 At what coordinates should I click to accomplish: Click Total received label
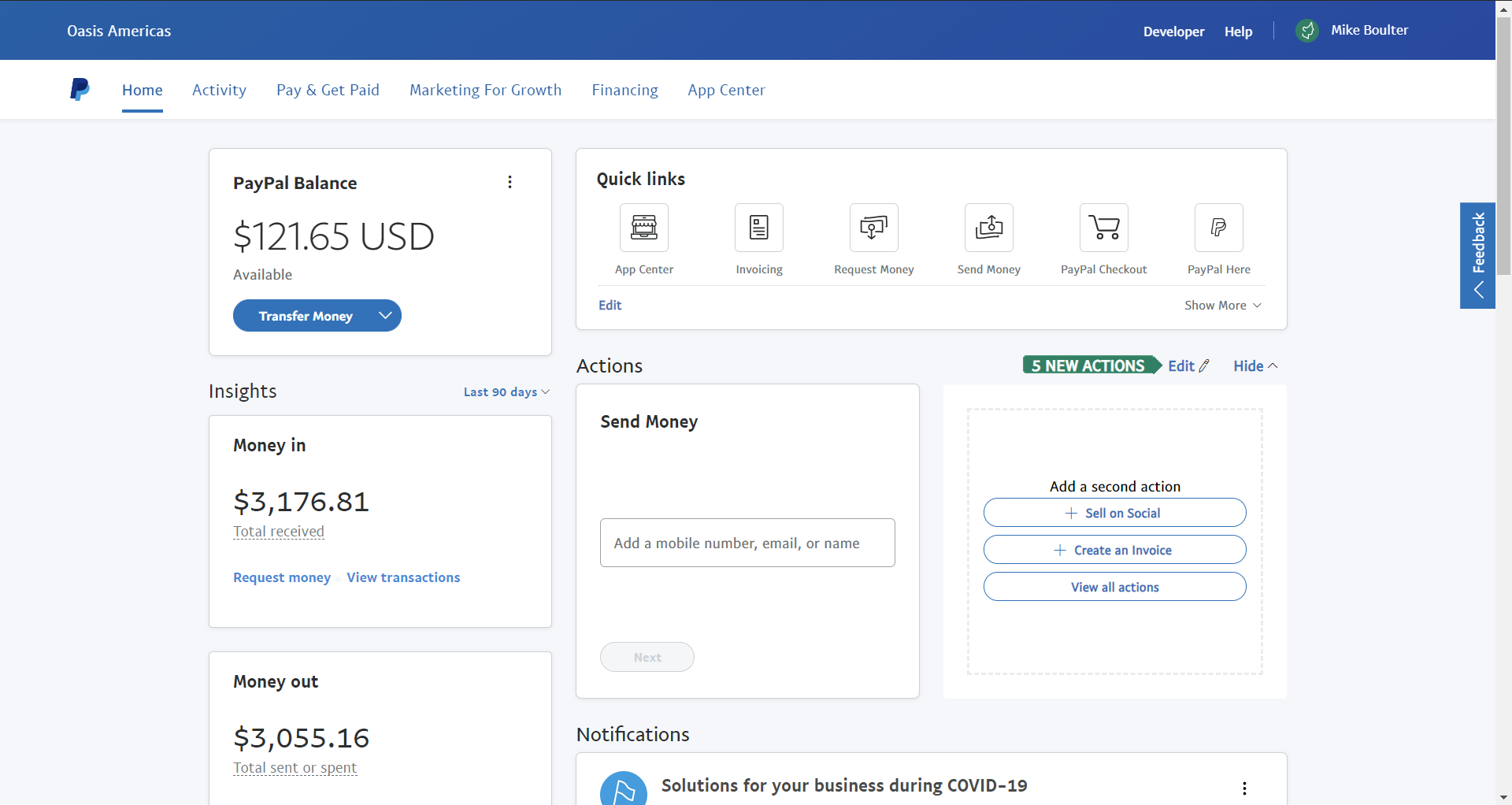pyautogui.click(x=279, y=532)
